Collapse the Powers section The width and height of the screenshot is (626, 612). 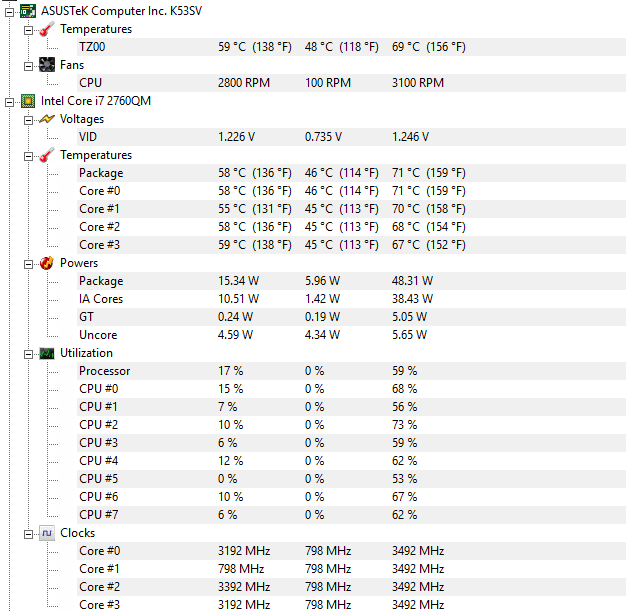point(28,264)
